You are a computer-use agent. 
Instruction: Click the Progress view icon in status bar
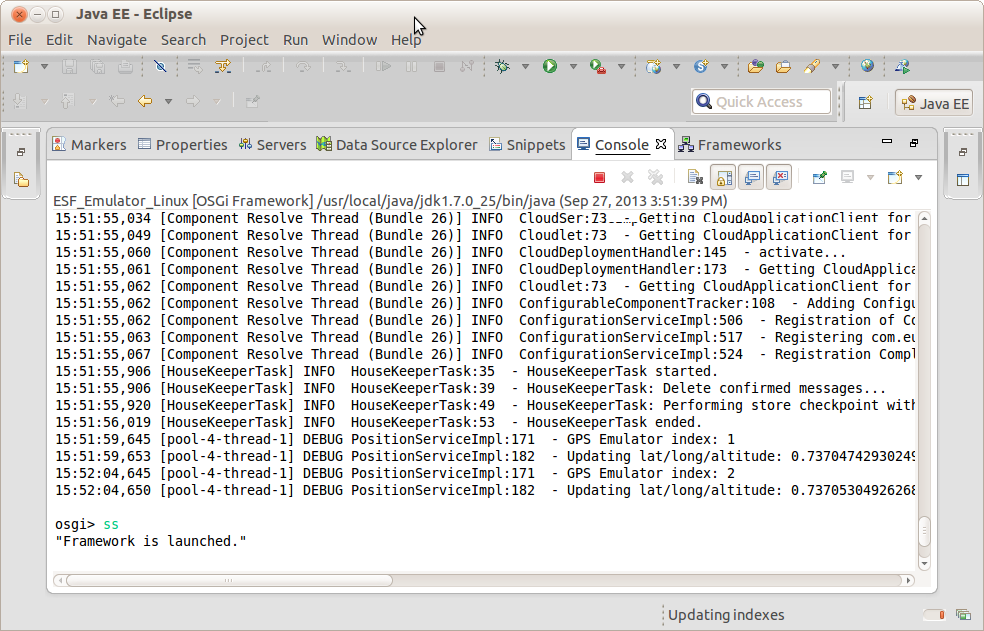tap(963, 615)
